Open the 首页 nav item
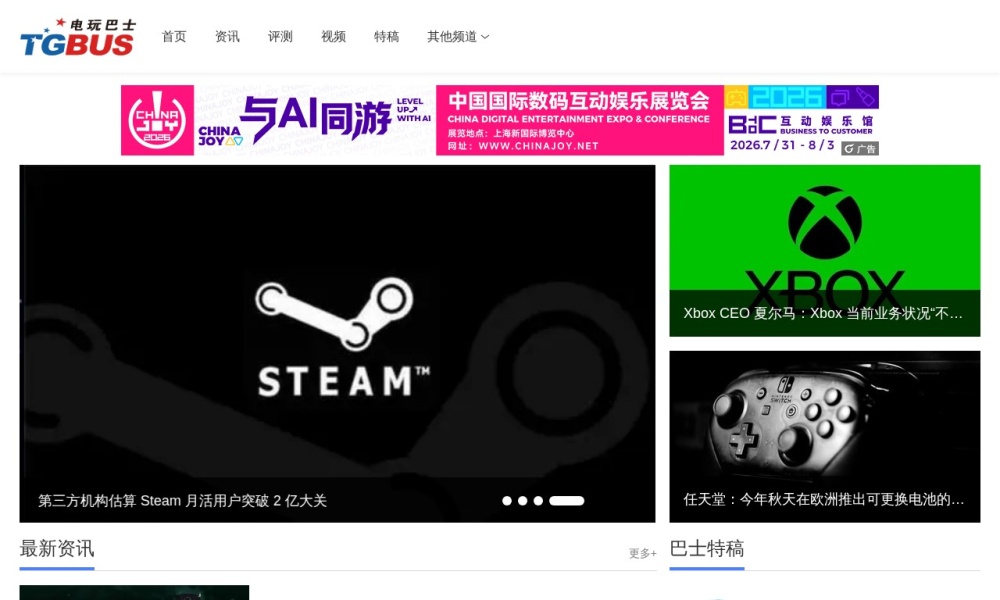The height and width of the screenshot is (600, 1000). click(173, 36)
